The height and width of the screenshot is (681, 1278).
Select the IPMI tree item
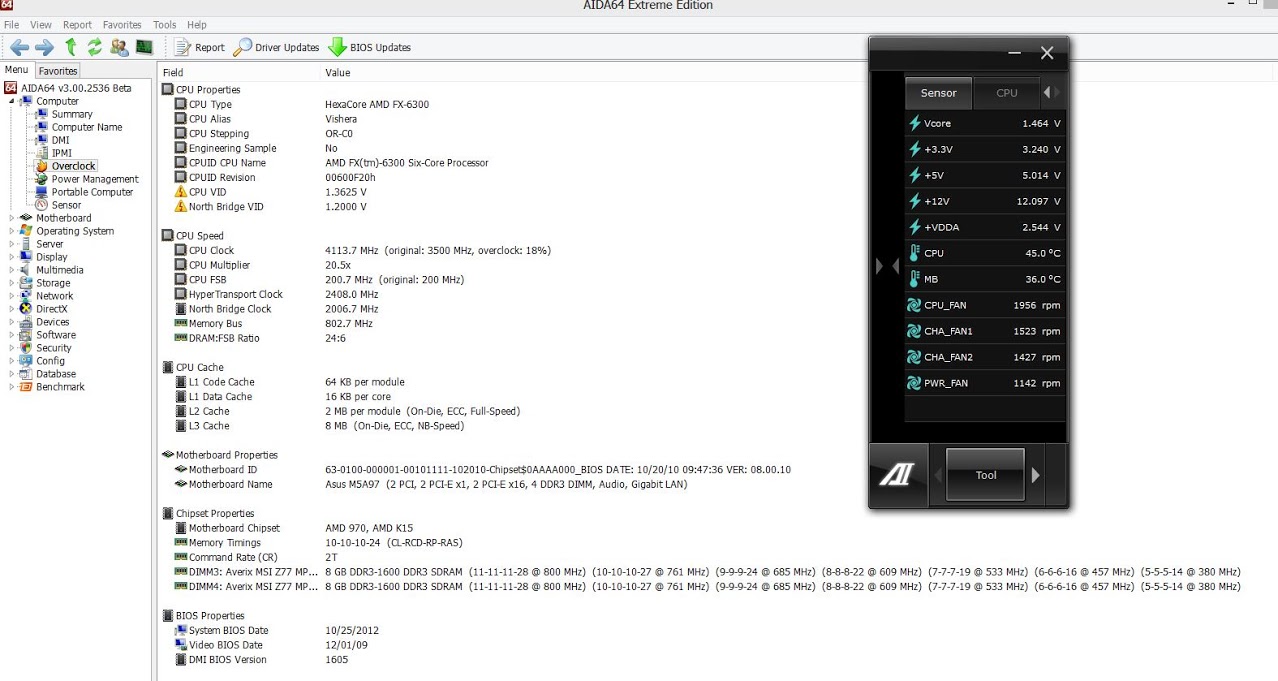pyautogui.click(x=62, y=153)
